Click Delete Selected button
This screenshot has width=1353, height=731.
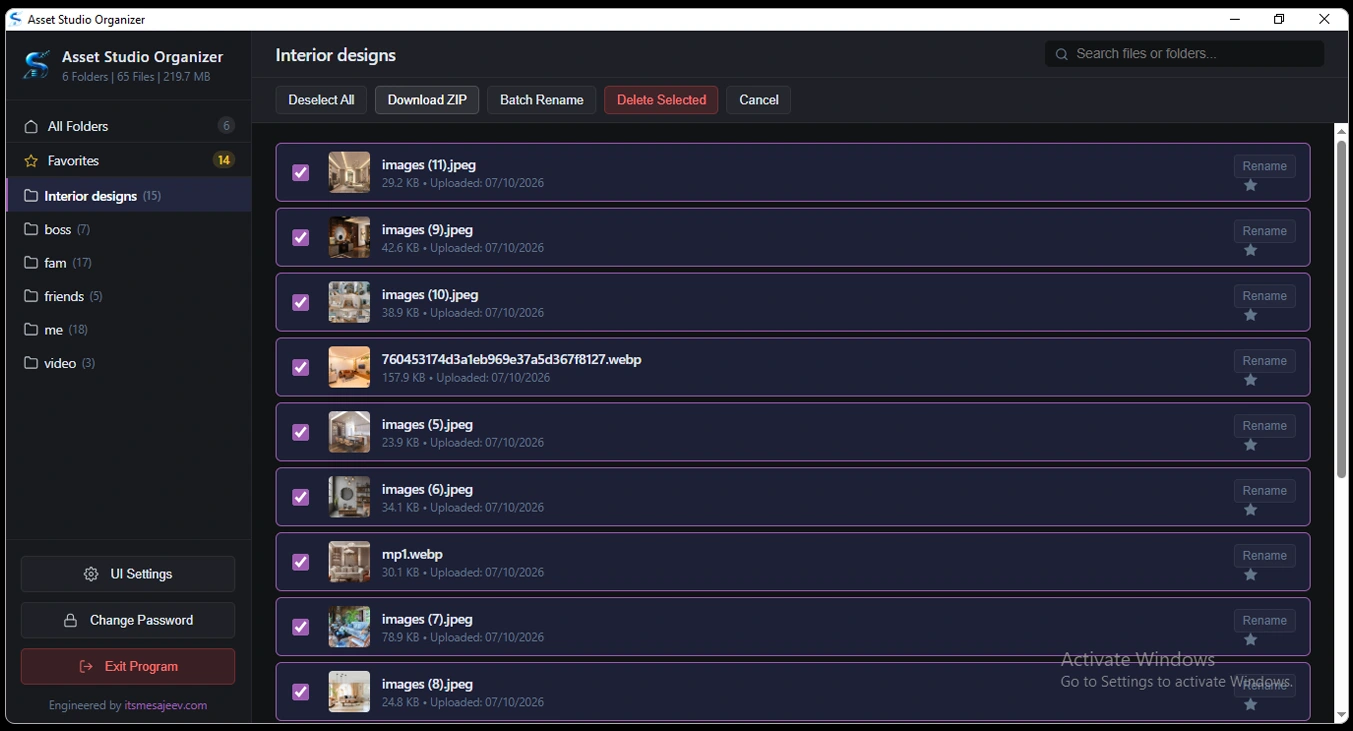click(x=661, y=100)
